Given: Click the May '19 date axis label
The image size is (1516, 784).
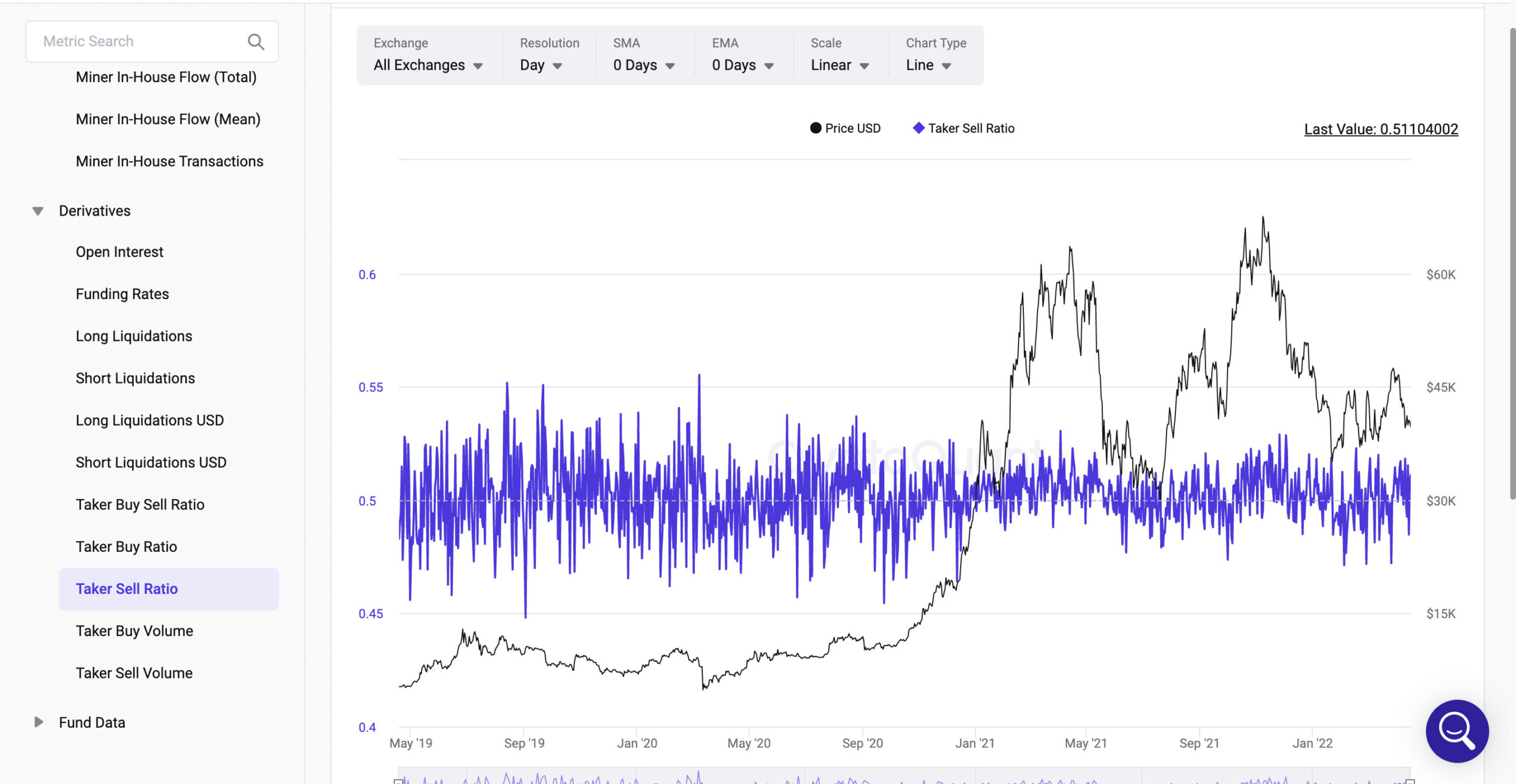Looking at the screenshot, I should pos(411,743).
